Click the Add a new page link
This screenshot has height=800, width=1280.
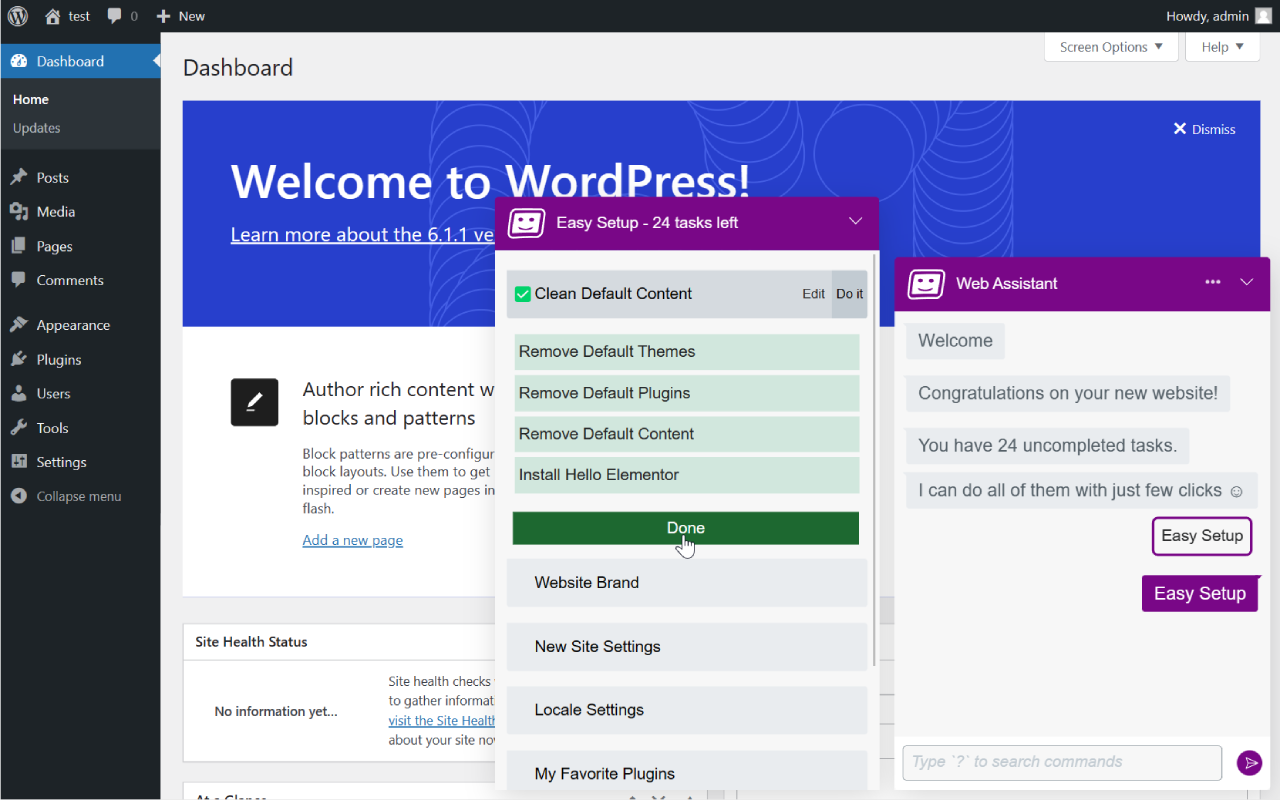pyautogui.click(x=353, y=540)
